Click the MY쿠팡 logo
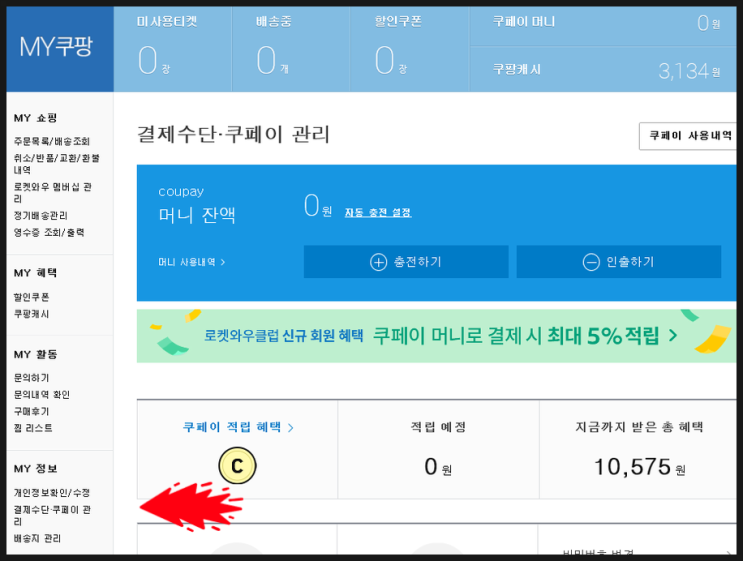The image size is (743, 561). 56,47
